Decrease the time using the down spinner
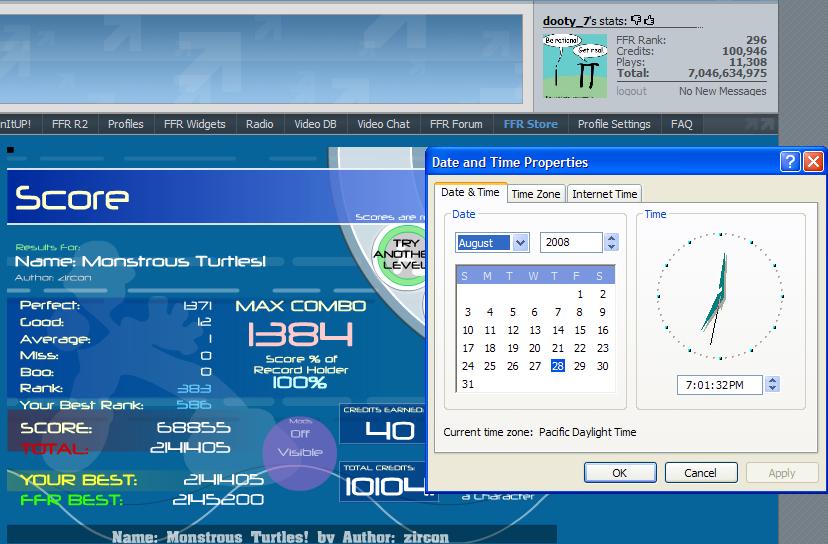 (773, 389)
